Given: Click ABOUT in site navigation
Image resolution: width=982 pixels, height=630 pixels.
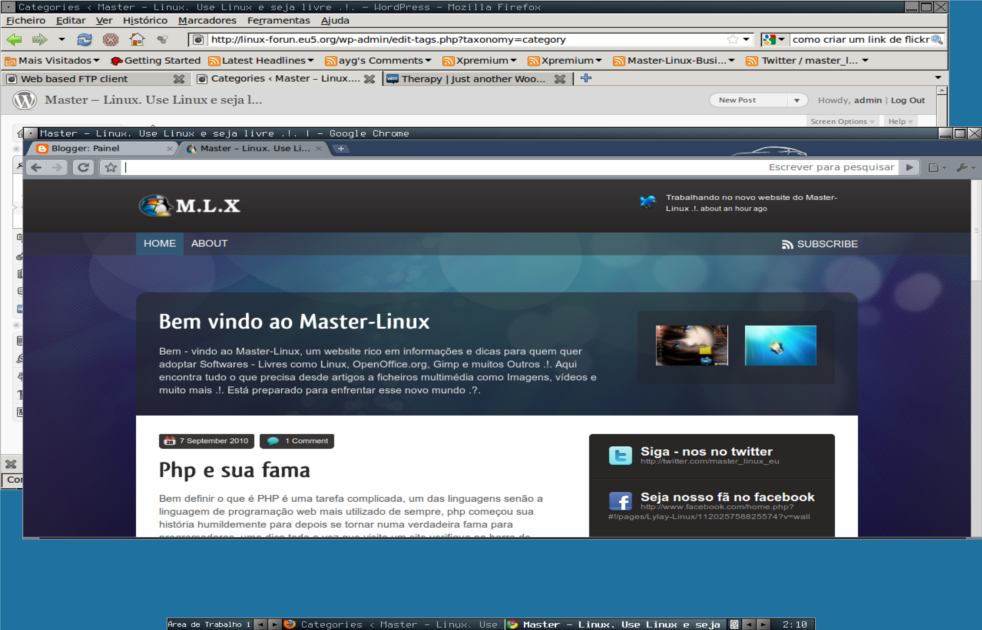Looking at the screenshot, I should 209,244.
